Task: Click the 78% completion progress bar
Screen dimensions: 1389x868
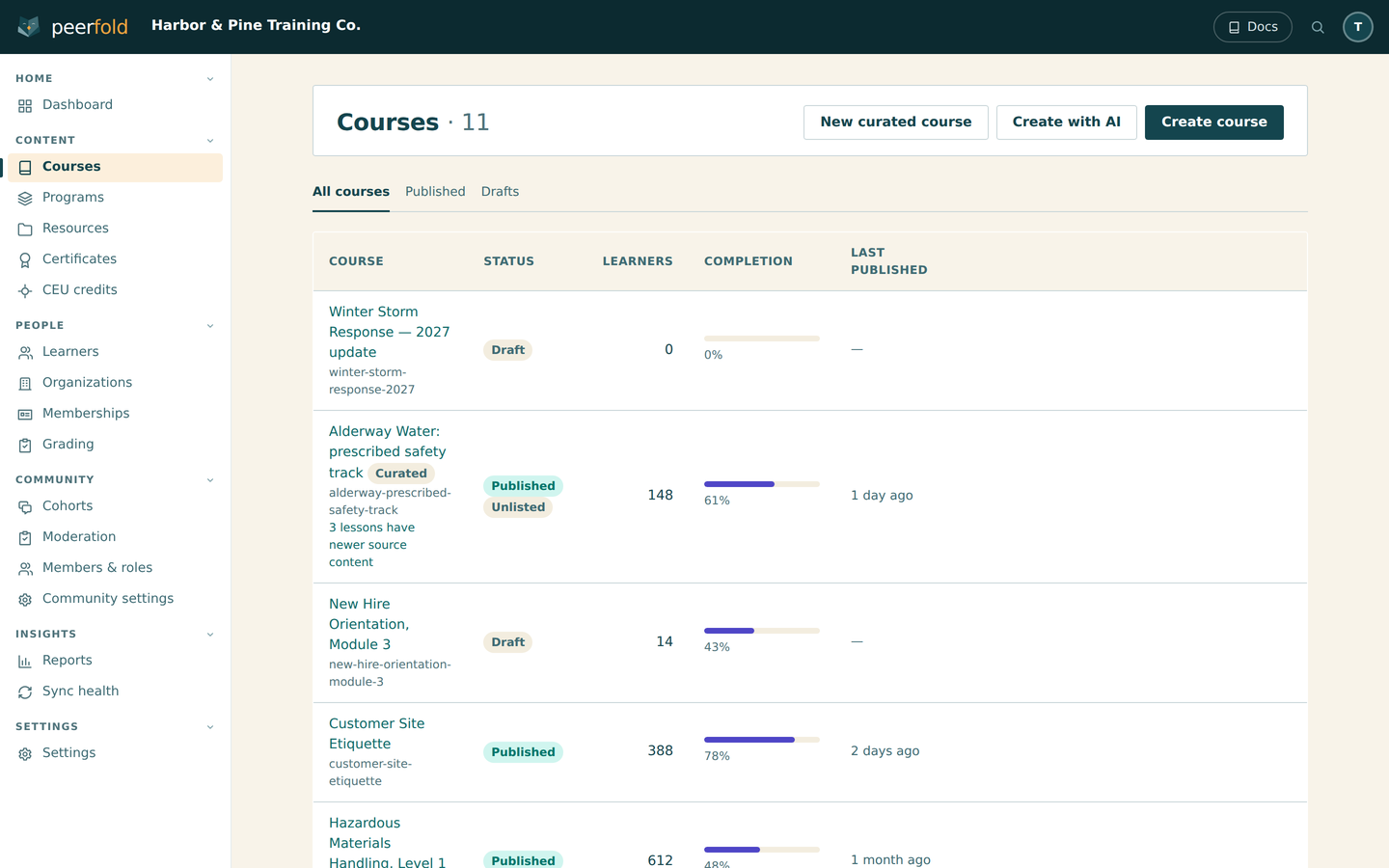Action: [x=762, y=740]
